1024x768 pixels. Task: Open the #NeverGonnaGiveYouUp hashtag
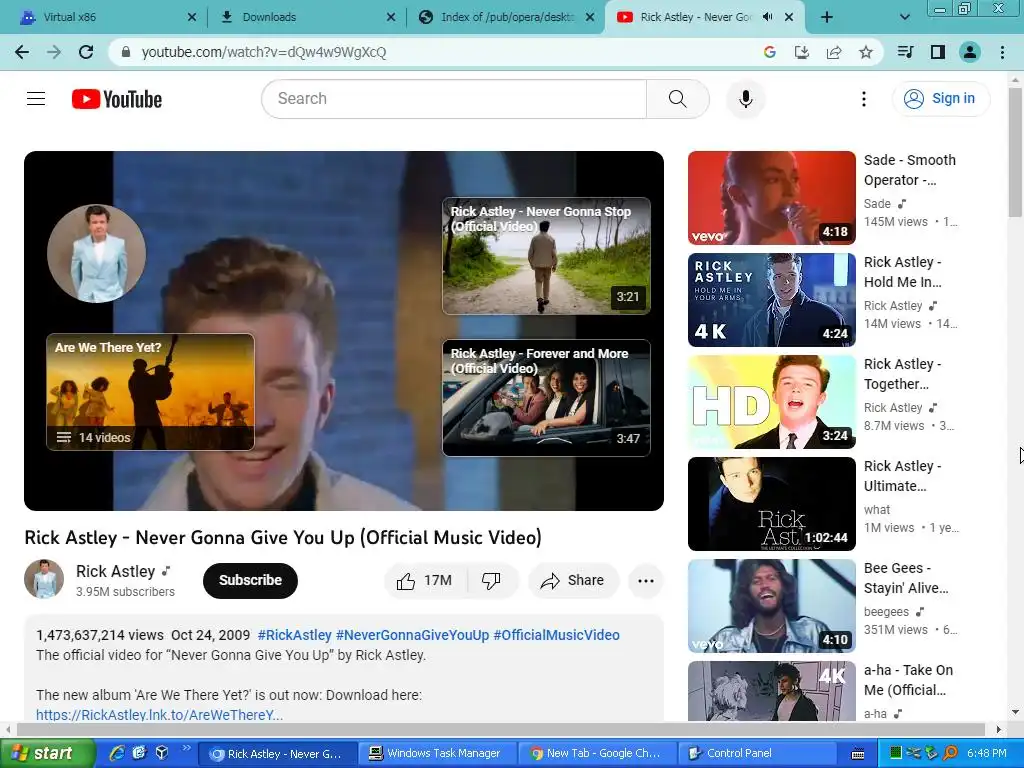[x=412, y=635]
